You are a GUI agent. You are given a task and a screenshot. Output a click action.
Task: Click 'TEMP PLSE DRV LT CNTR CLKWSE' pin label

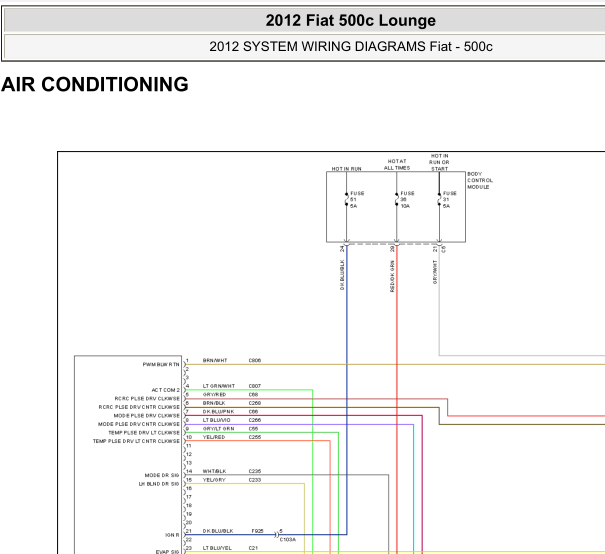pyautogui.click(x=136, y=441)
